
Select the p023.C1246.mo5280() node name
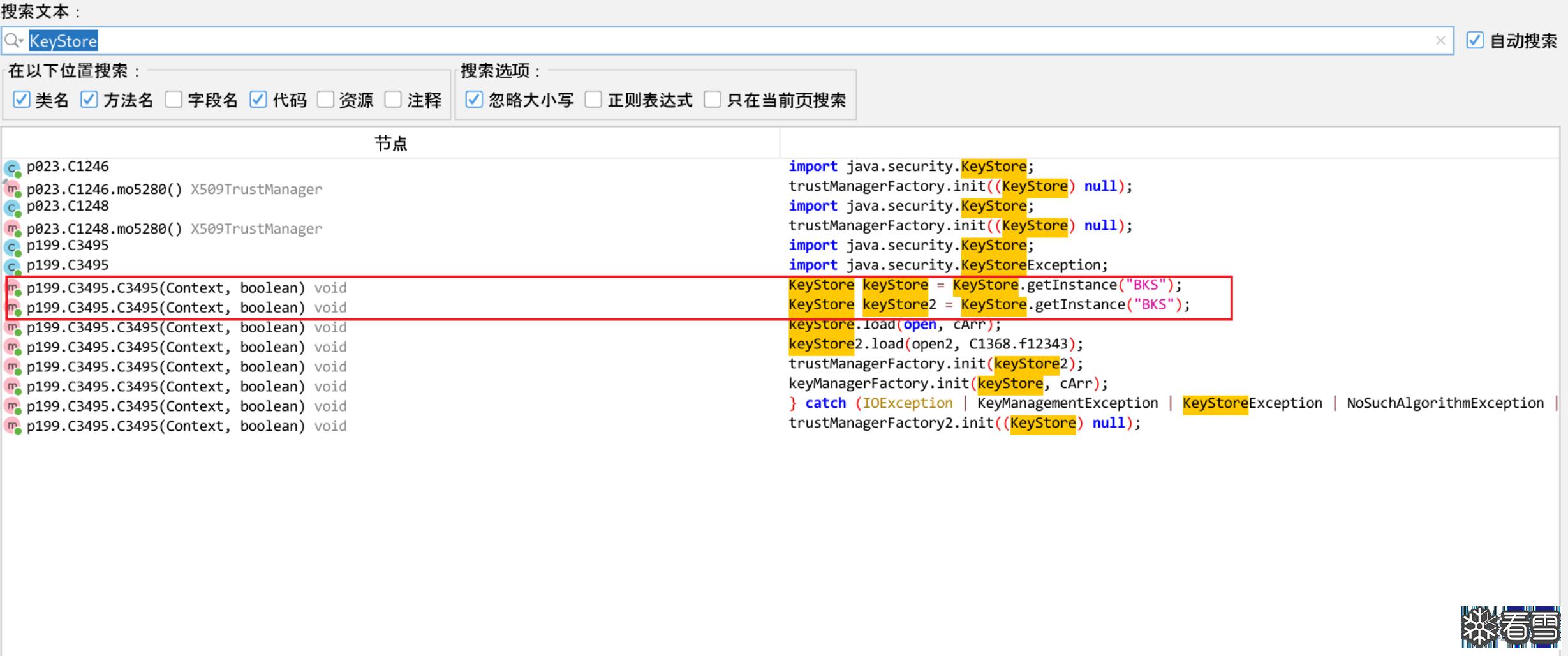105,190
